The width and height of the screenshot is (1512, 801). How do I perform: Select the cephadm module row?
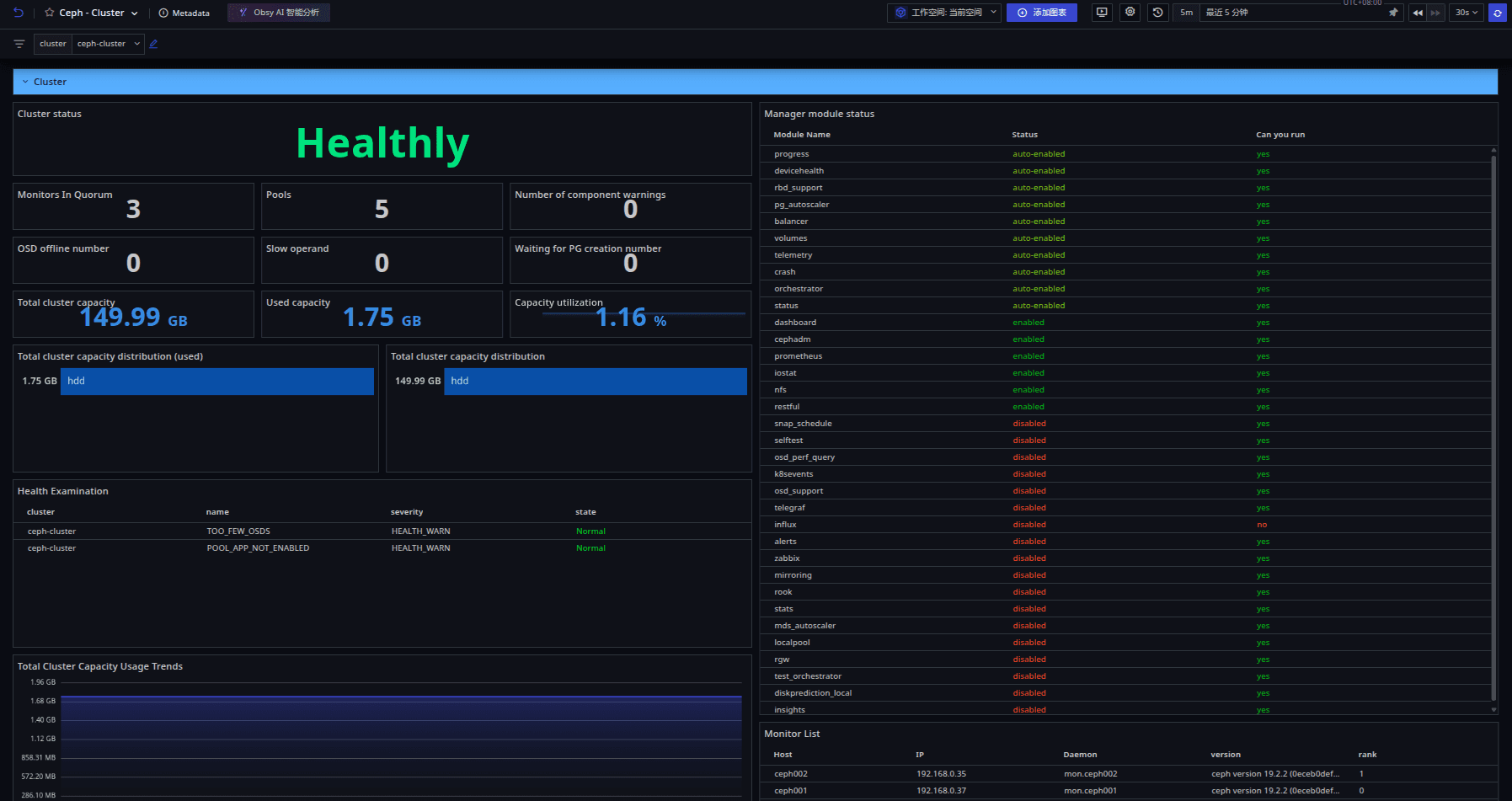(1125, 339)
